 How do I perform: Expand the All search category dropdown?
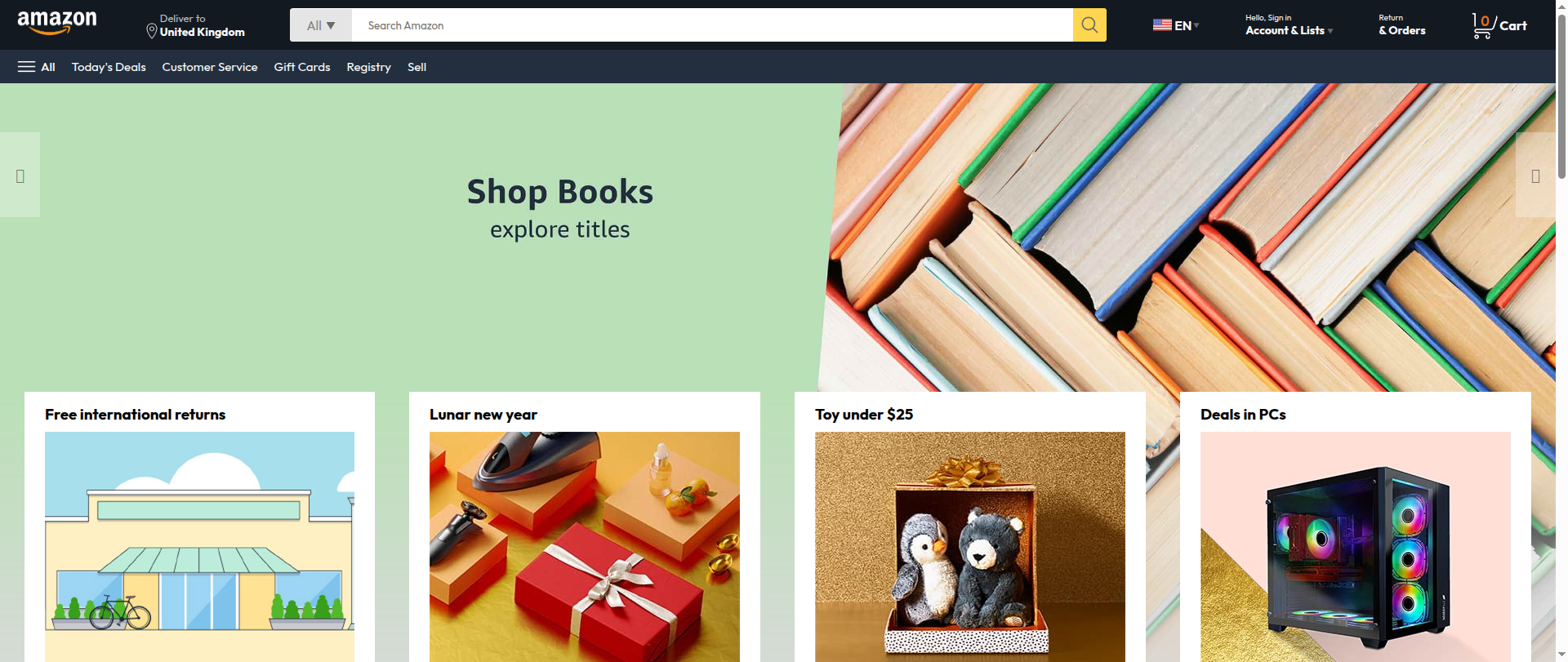[321, 25]
